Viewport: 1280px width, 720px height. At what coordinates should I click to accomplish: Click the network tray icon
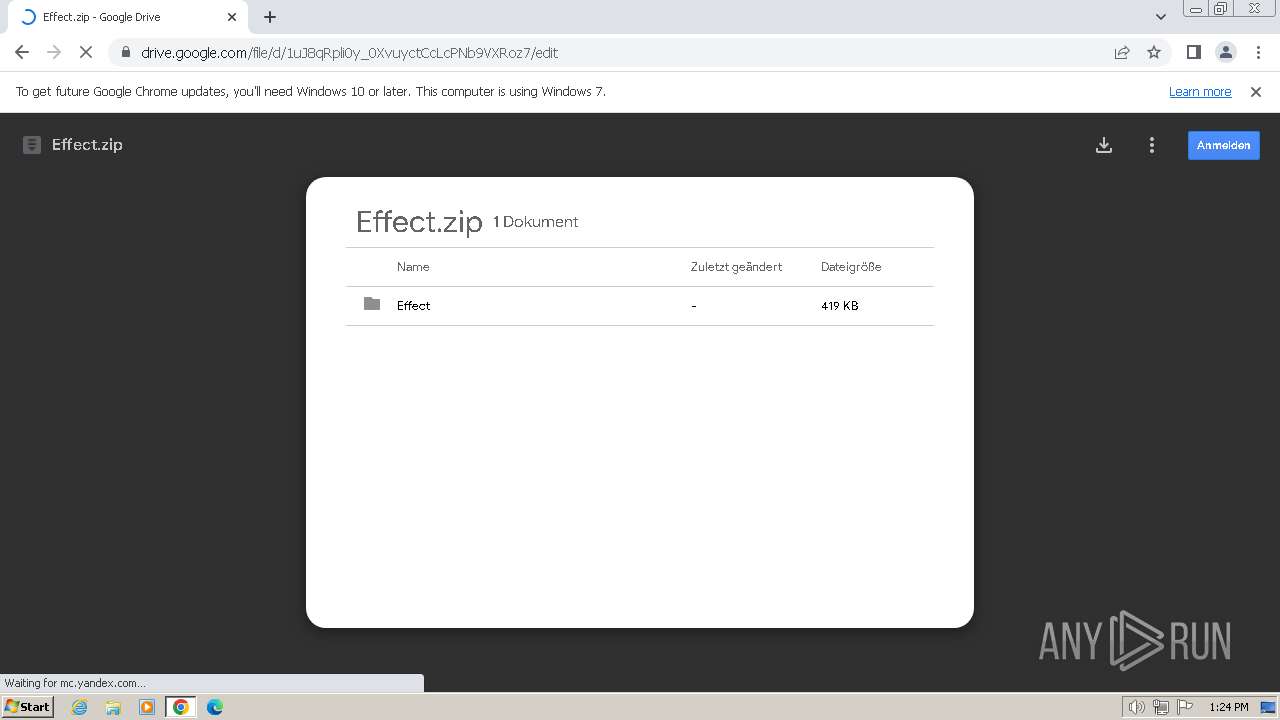point(1161,707)
